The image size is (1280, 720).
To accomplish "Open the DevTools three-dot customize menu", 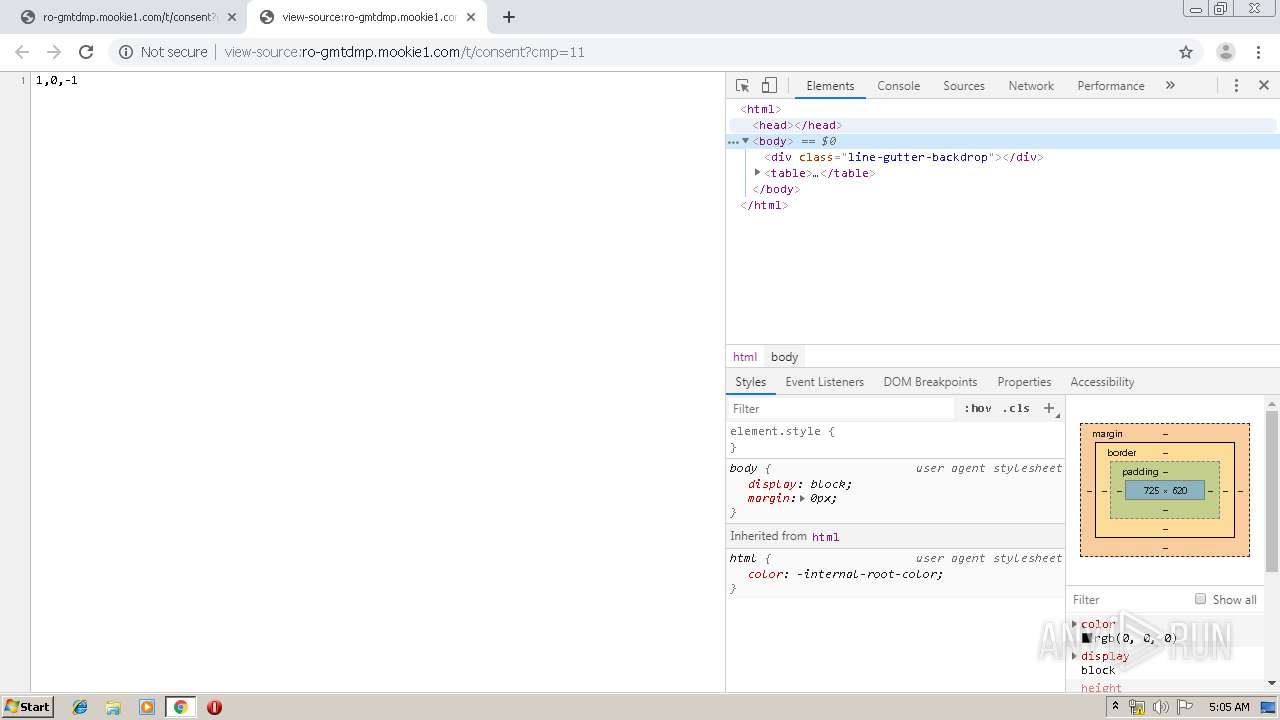I will [1236, 86].
